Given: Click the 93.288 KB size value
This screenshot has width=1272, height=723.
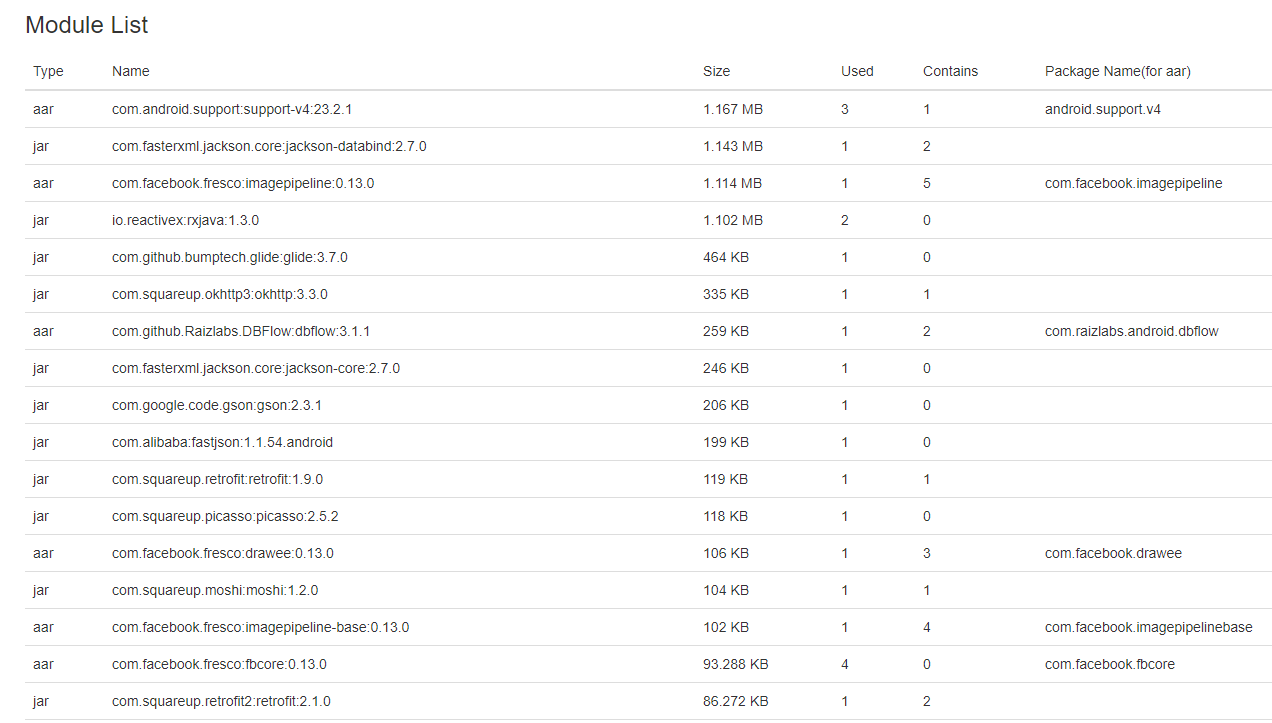Looking at the screenshot, I should click(x=736, y=664).
